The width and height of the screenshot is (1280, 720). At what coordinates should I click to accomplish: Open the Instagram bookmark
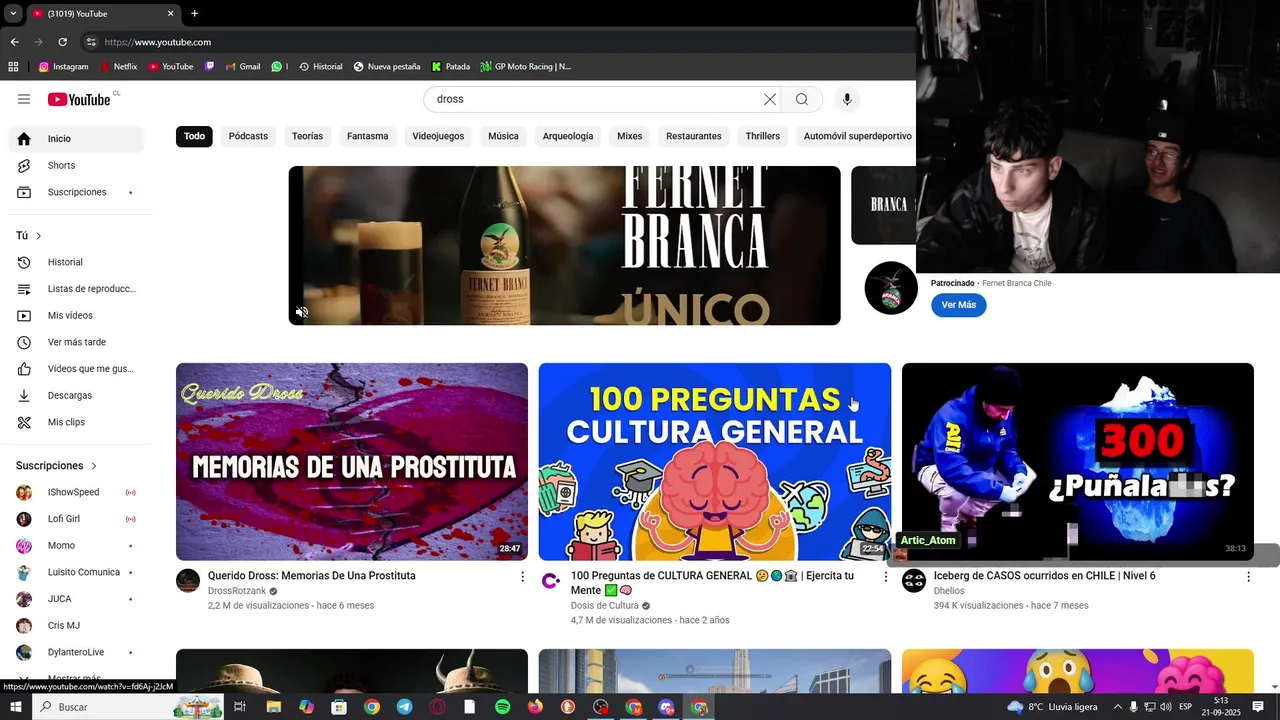click(63, 67)
